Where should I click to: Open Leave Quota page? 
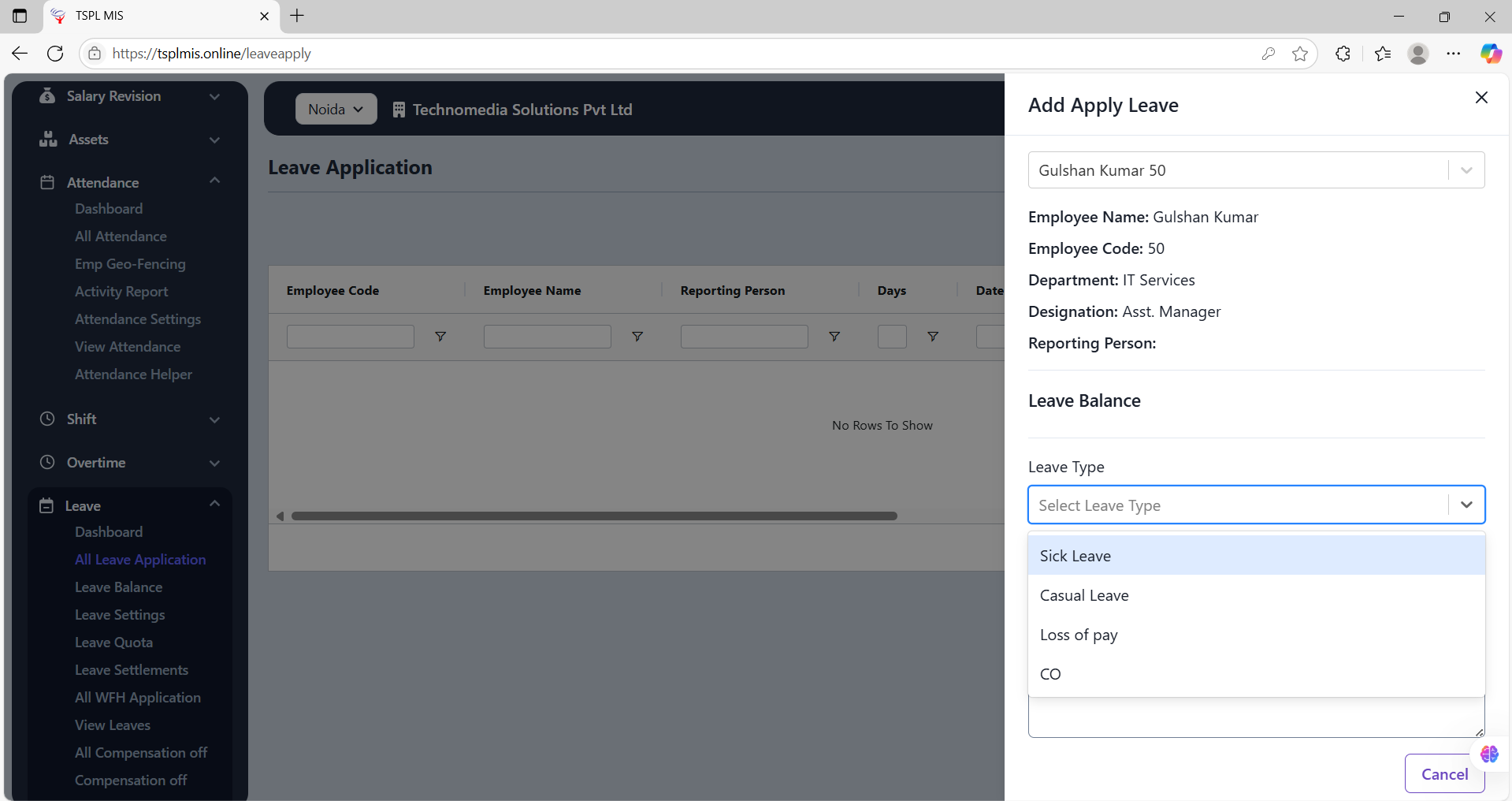point(113,643)
